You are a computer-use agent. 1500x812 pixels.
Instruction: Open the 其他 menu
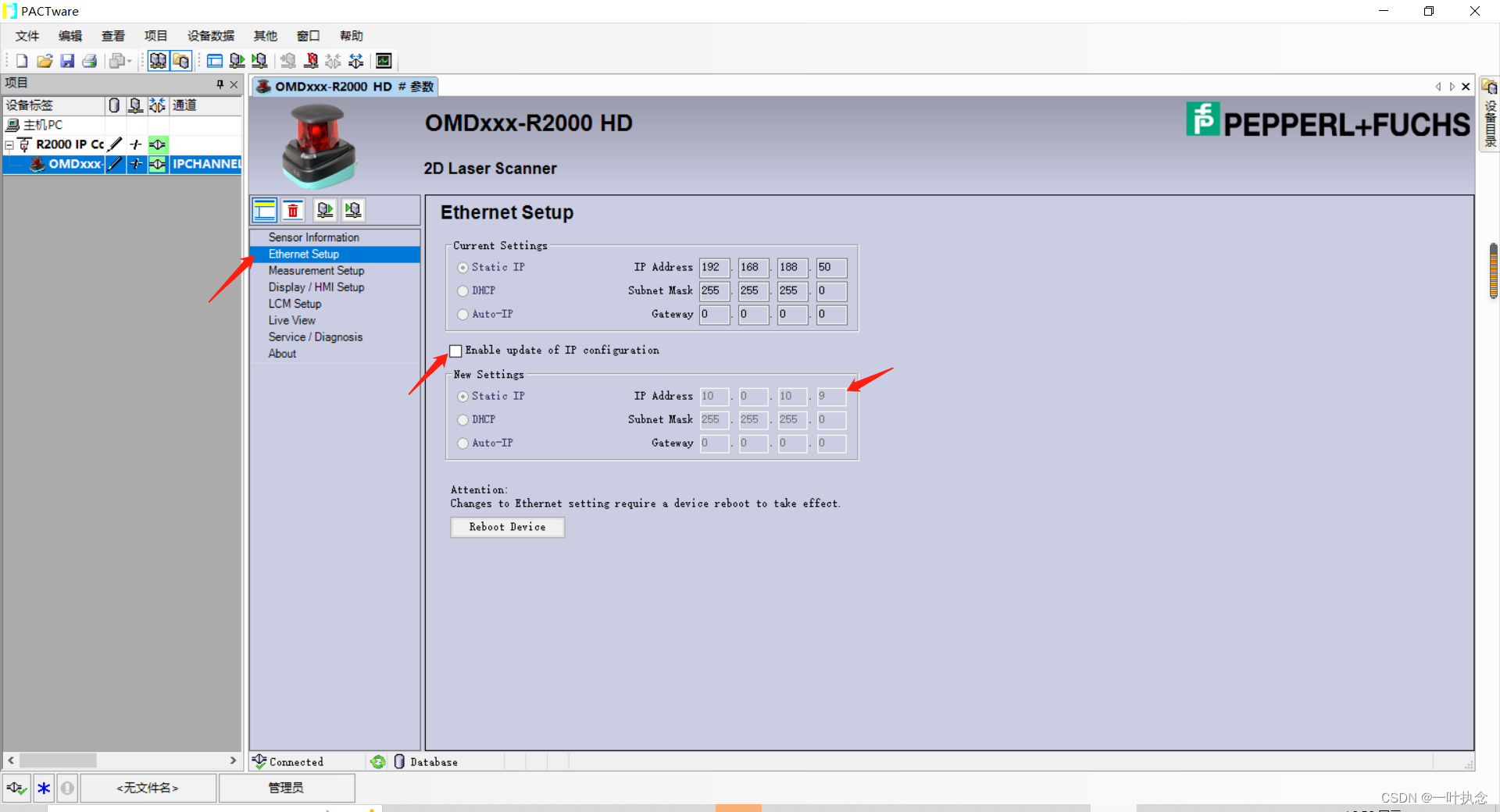pyautogui.click(x=266, y=36)
